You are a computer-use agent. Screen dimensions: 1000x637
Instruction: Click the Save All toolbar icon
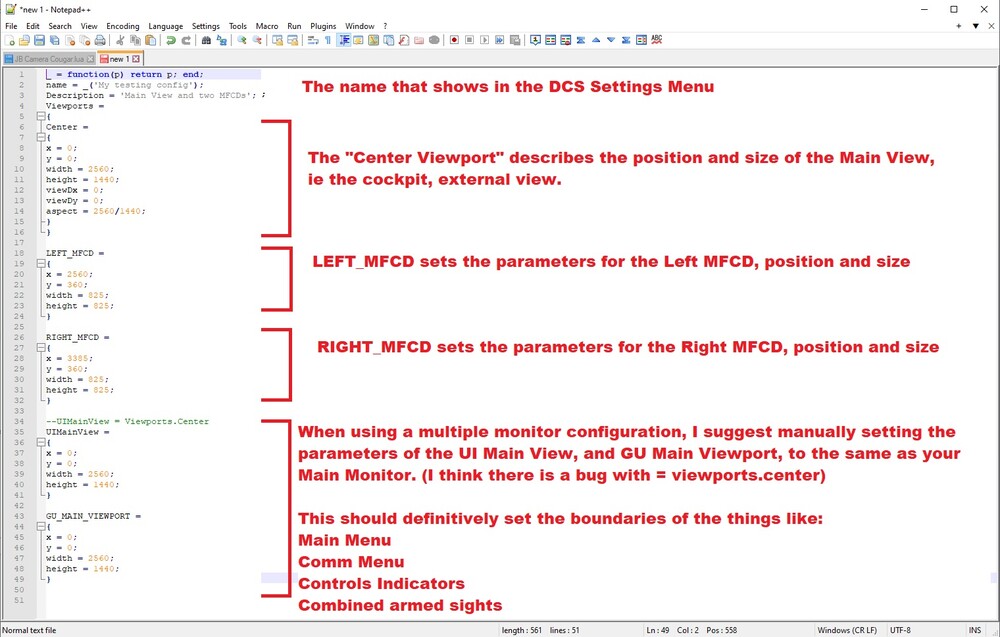(54, 40)
